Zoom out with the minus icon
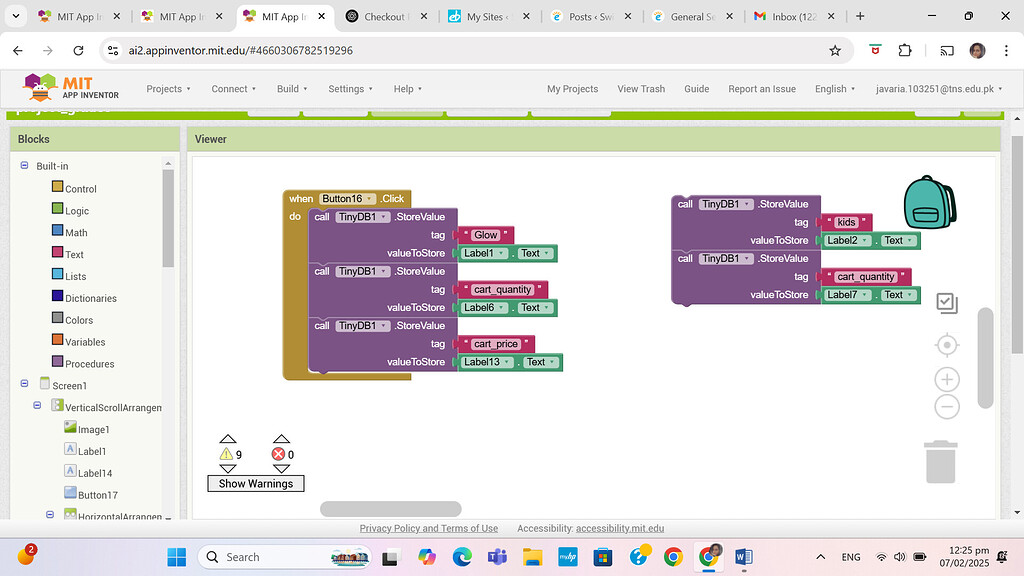The image size is (1024, 576). click(946, 407)
